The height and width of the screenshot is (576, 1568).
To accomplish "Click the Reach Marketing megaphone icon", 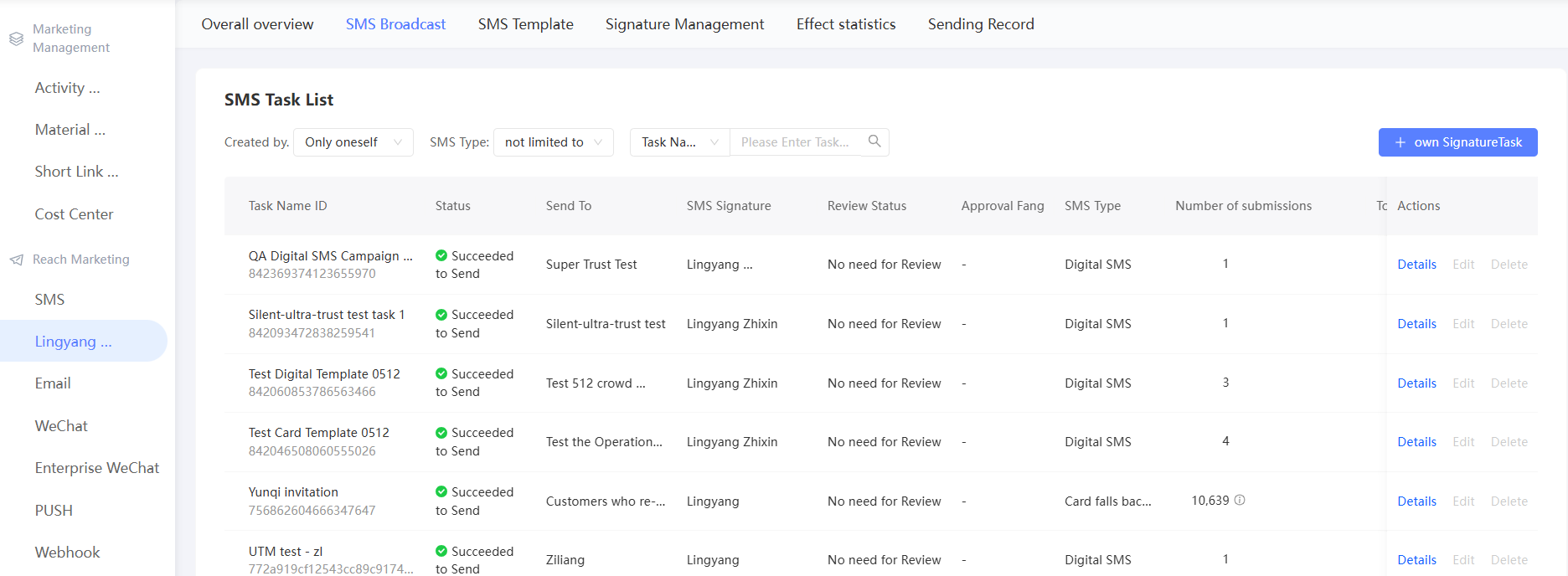I will pos(16,260).
